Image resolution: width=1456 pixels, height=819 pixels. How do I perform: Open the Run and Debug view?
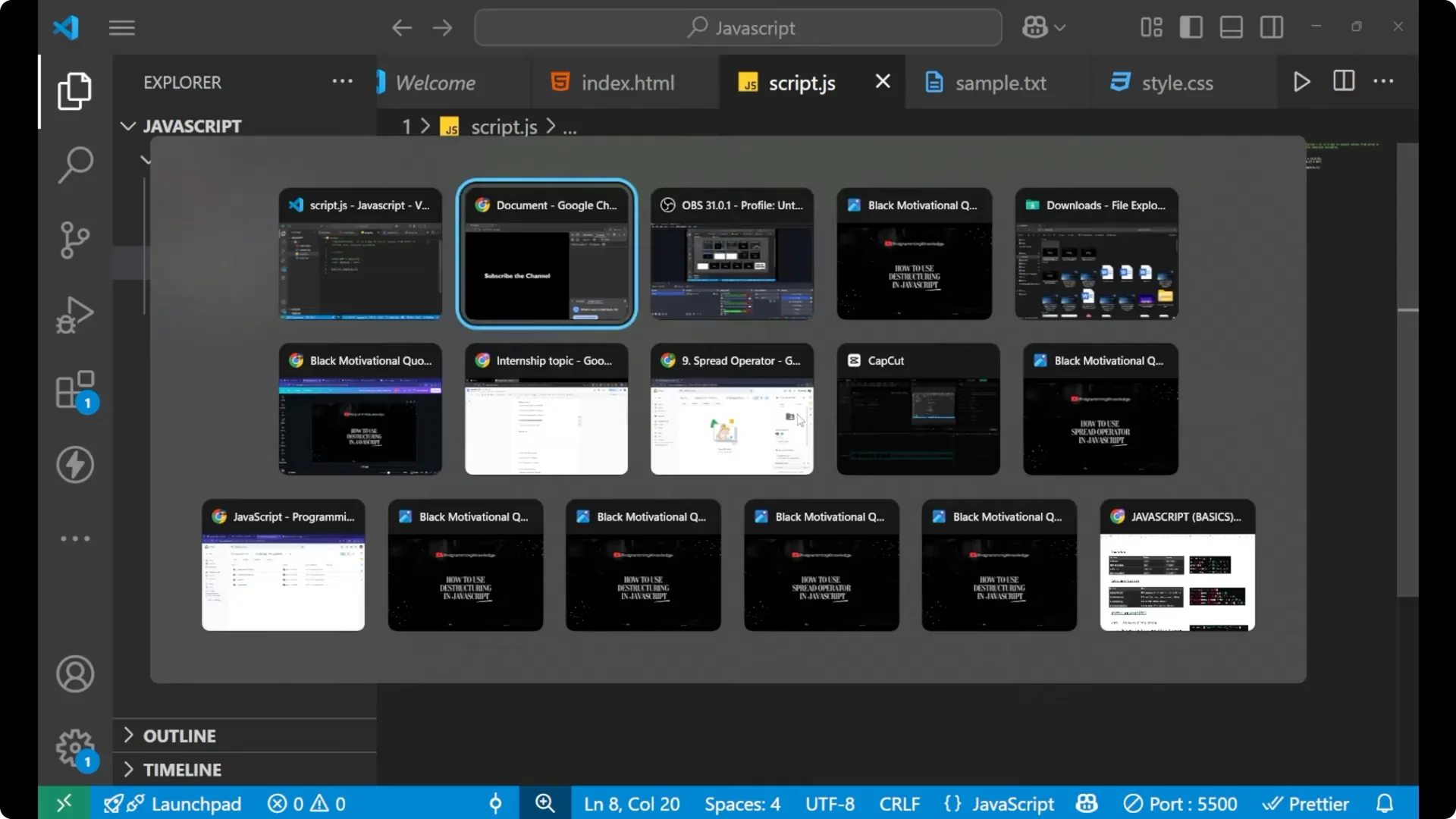pyautogui.click(x=75, y=315)
